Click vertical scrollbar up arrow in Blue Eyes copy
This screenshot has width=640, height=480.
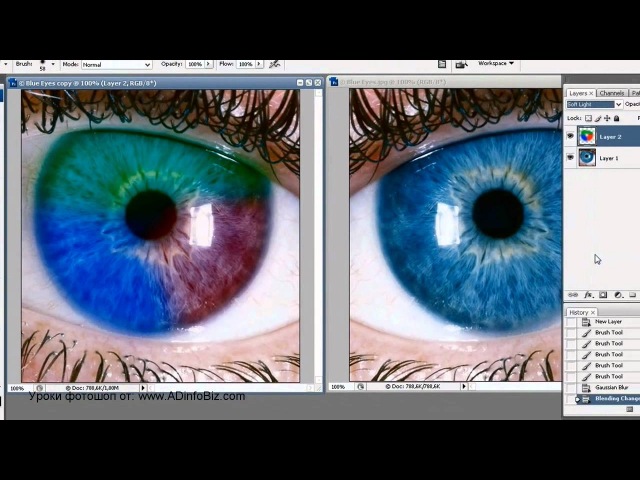point(318,93)
